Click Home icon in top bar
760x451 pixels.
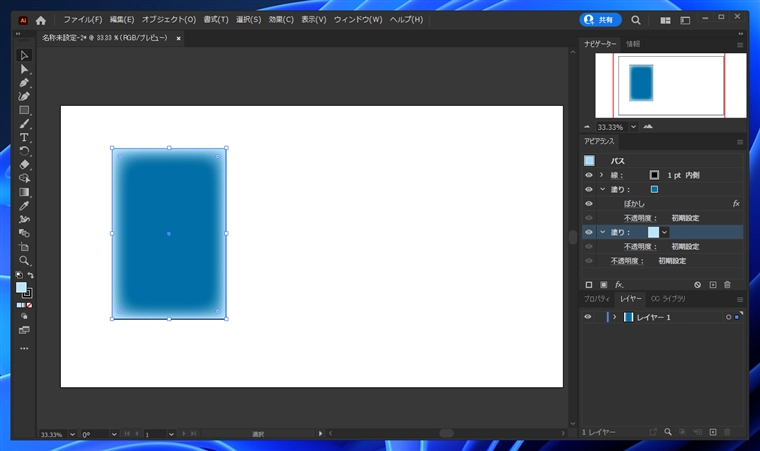click(x=41, y=20)
